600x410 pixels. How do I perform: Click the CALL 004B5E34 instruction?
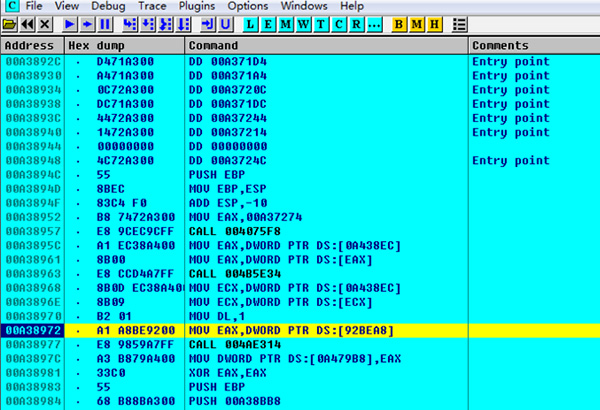[x=235, y=274]
